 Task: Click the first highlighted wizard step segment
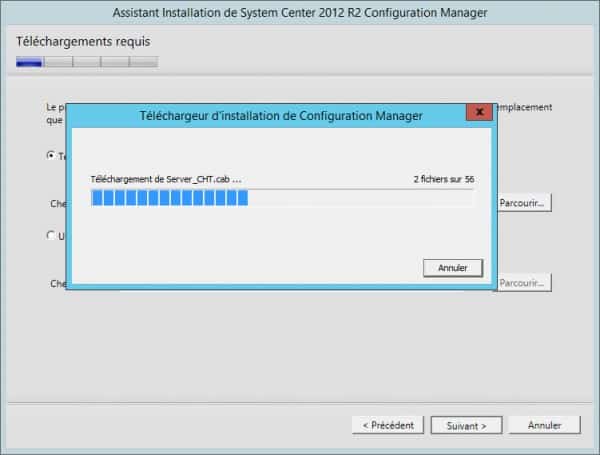pyautogui.click(x=29, y=61)
